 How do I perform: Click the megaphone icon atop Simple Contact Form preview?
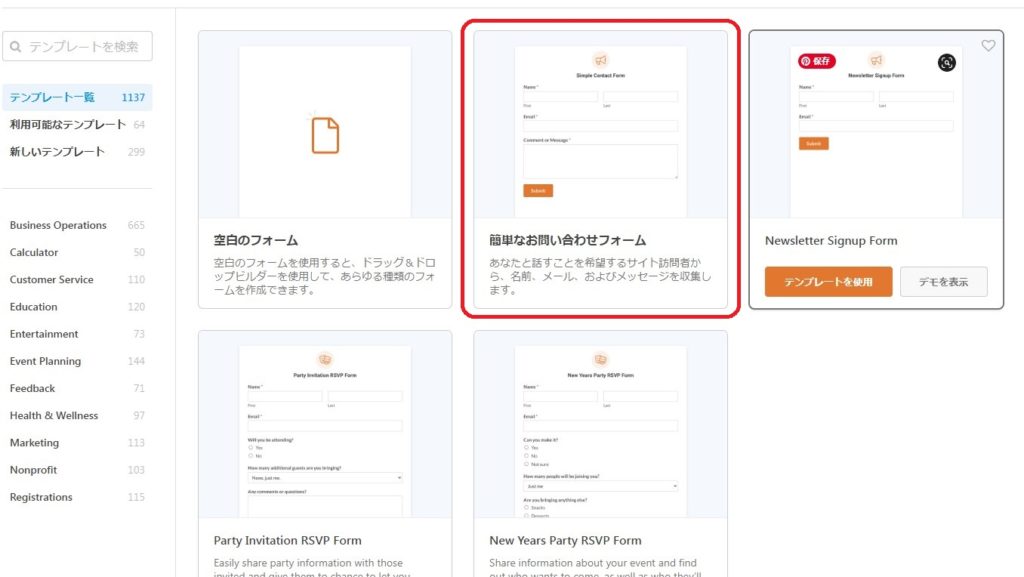point(600,60)
